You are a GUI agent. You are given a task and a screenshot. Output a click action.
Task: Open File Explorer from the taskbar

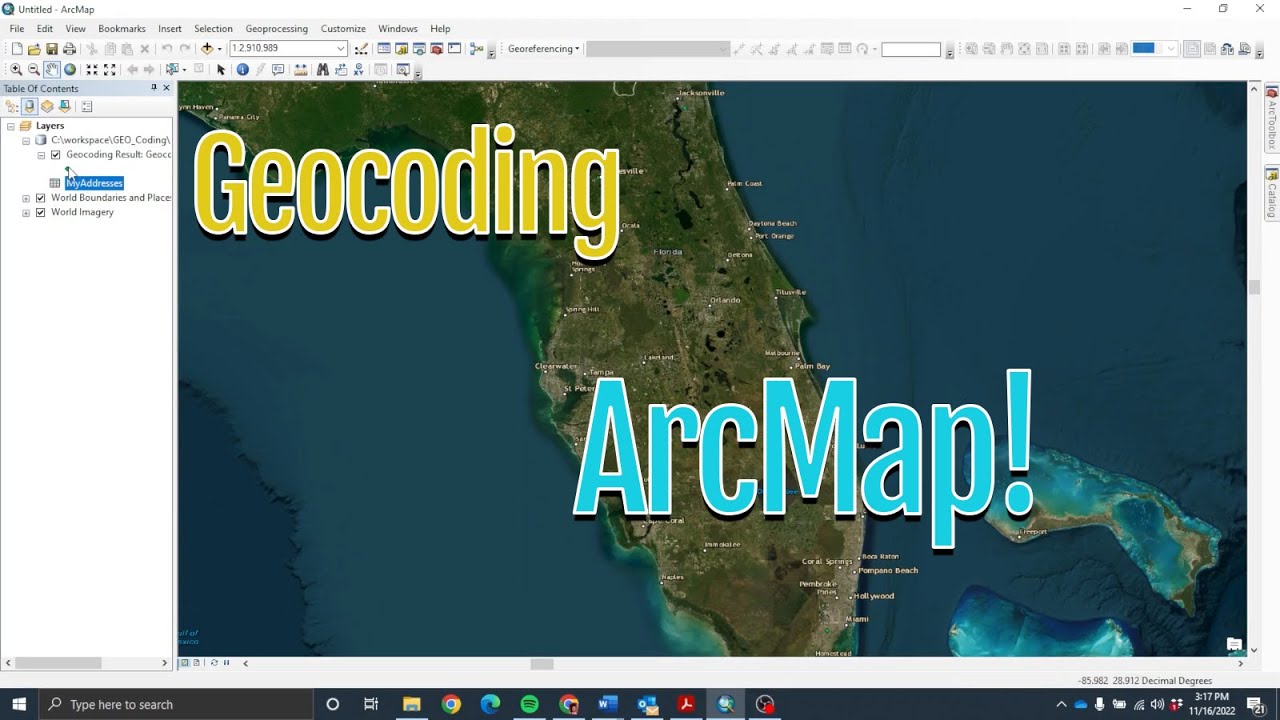(411, 704)
